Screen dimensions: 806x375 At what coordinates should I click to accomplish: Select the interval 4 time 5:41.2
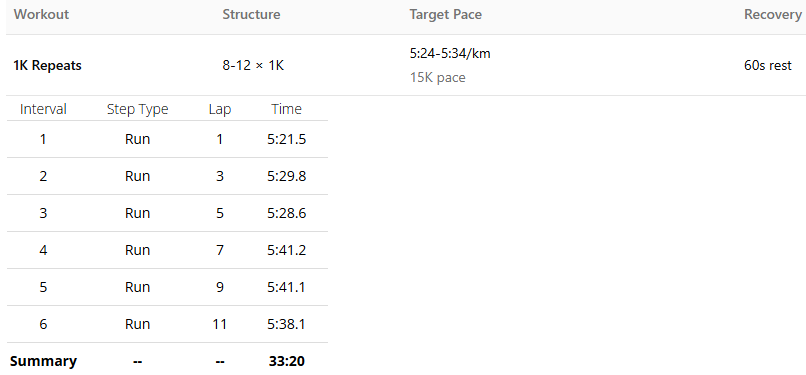tap(287, 250)
